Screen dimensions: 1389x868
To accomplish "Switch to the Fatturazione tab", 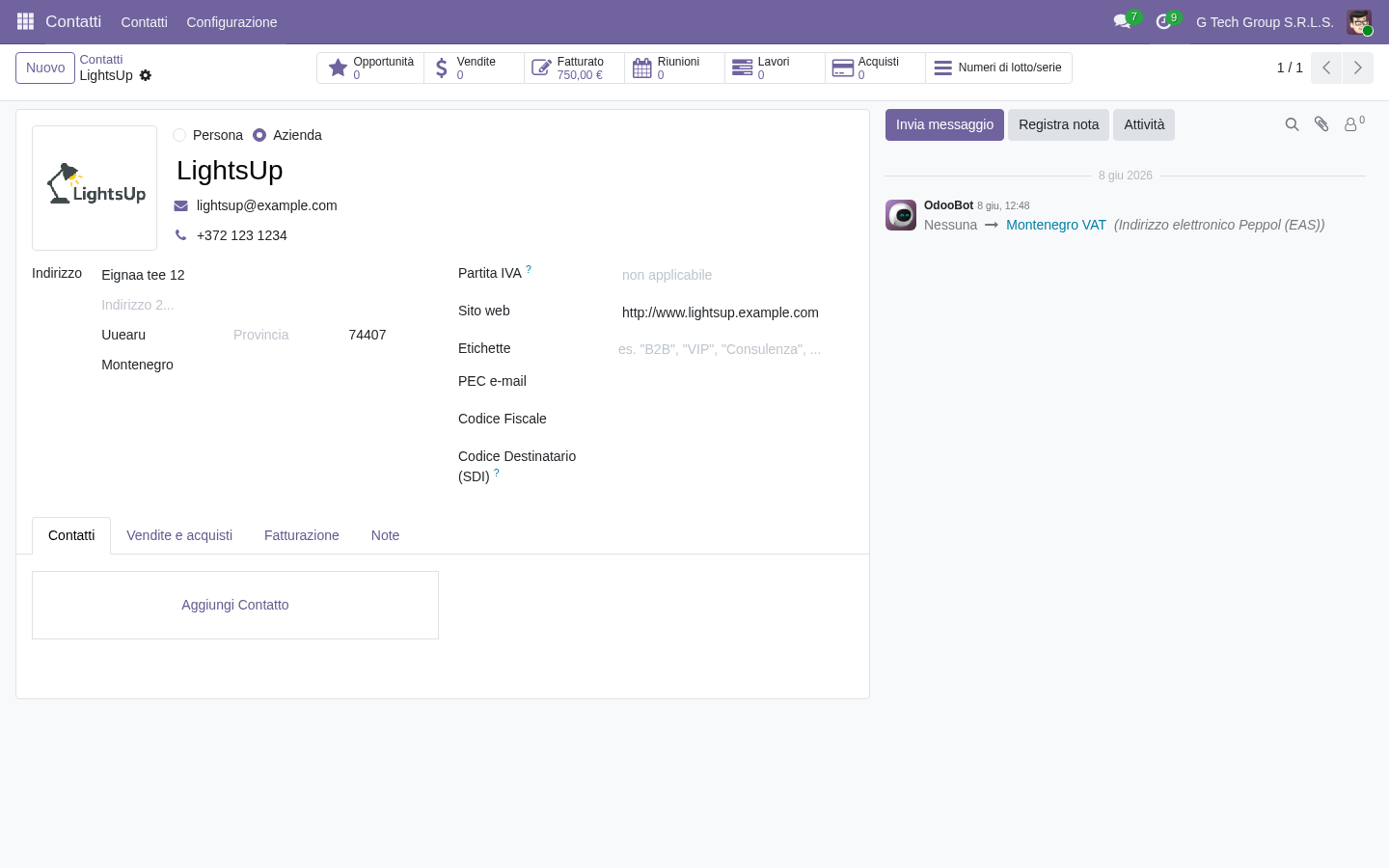I will click(x=302, y=535).
